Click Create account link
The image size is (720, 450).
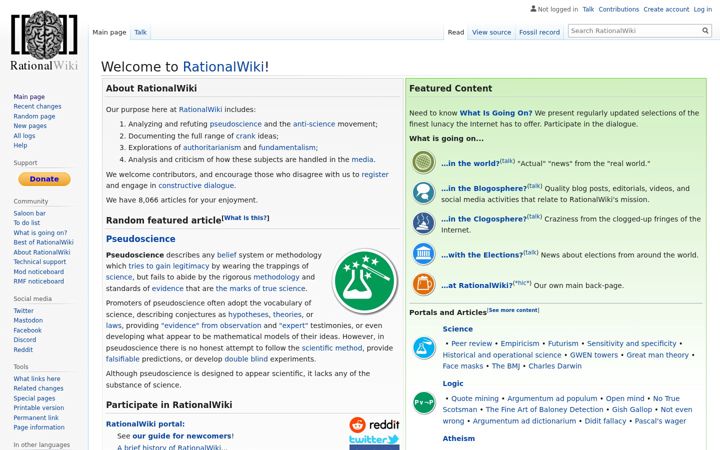pos(666,9)
